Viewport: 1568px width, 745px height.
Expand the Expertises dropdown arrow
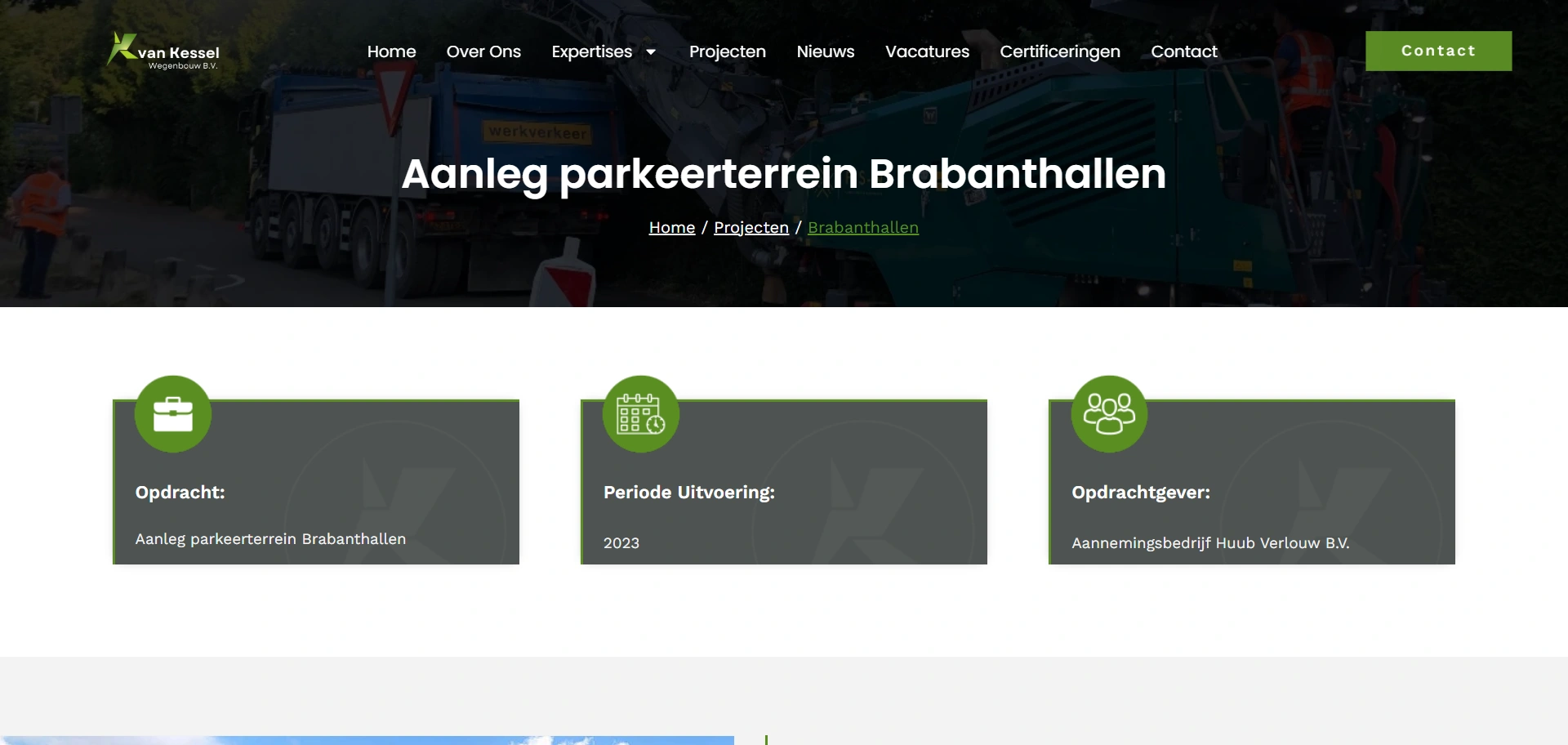click(651, 52)
